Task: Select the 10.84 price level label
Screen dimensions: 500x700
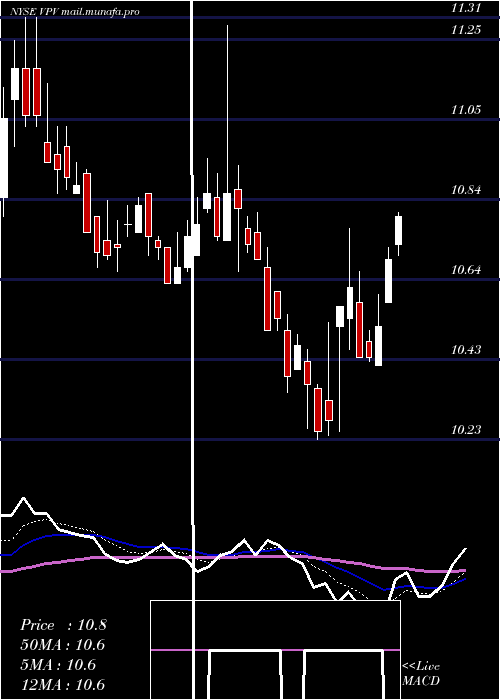Action: click(466, 190)
